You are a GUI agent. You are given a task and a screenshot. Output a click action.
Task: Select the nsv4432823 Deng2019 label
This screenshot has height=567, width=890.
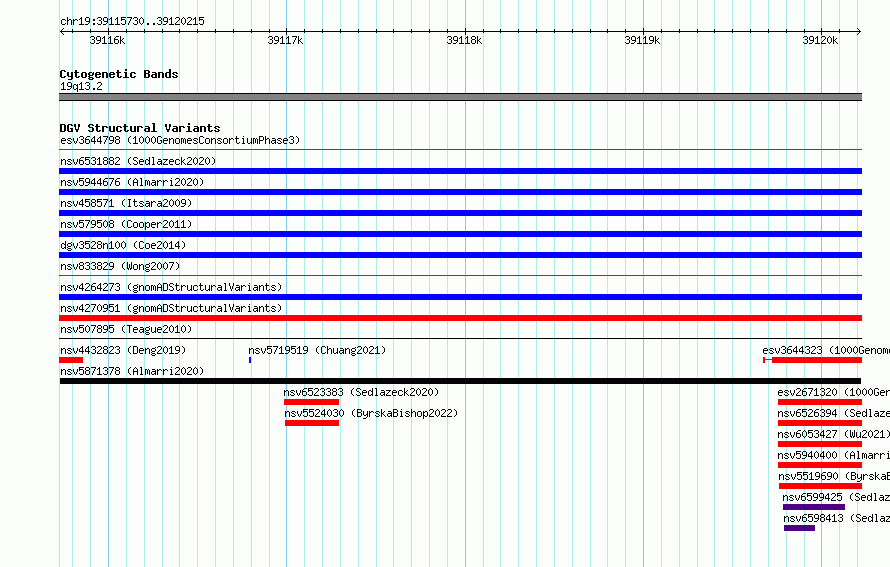123,350
